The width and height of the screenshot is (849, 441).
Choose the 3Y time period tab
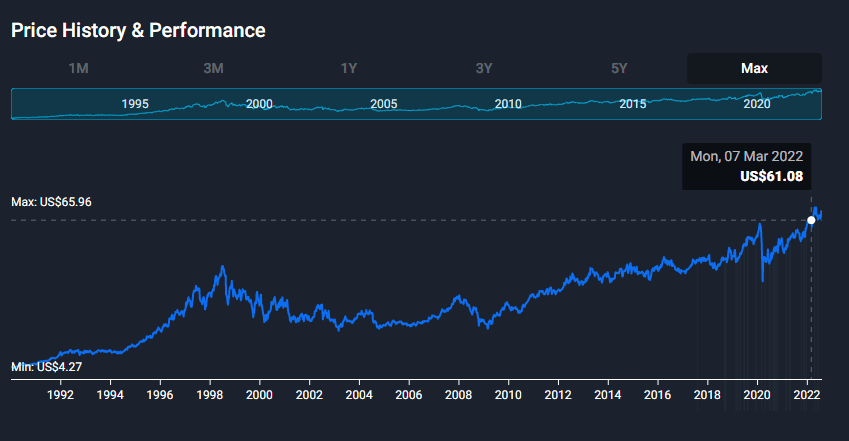[x=484, y=68]
